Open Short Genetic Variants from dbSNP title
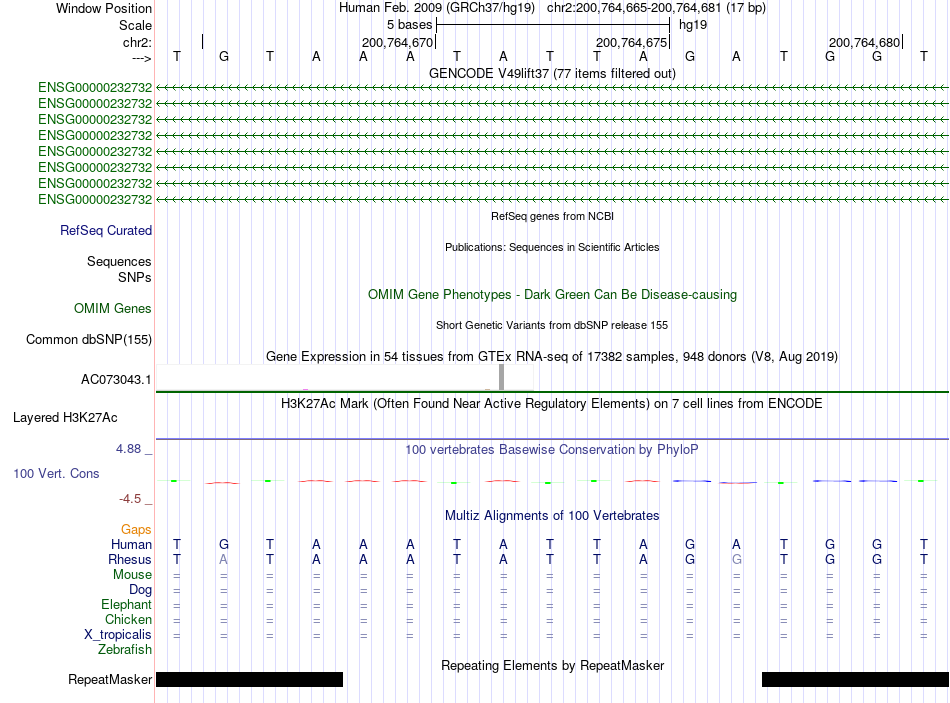 (552, 325)
